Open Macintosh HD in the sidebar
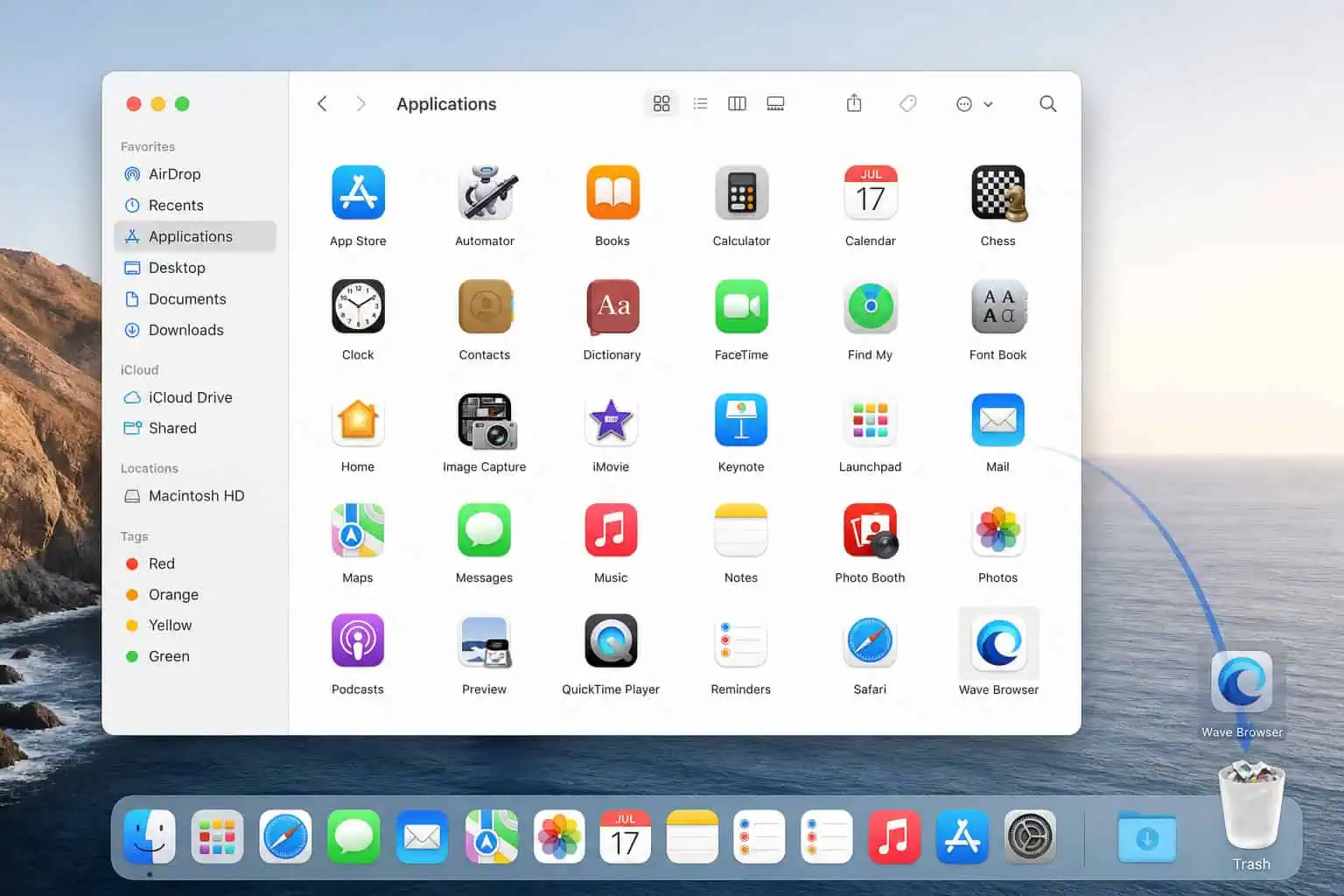Screen dimensions: 1344x896 [195, 496]
